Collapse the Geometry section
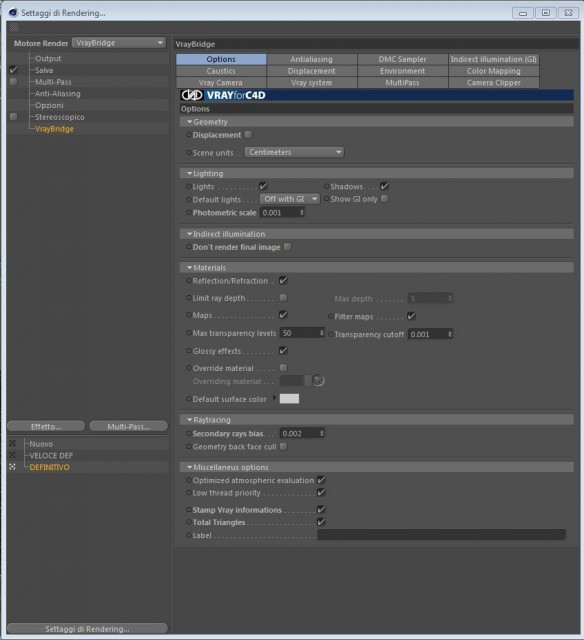 point(189,122)
